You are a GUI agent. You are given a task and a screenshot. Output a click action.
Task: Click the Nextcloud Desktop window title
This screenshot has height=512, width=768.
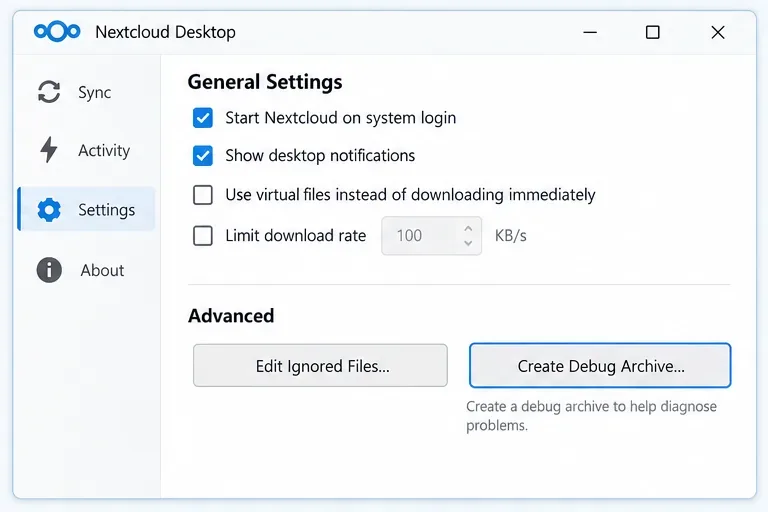(166, 32)
